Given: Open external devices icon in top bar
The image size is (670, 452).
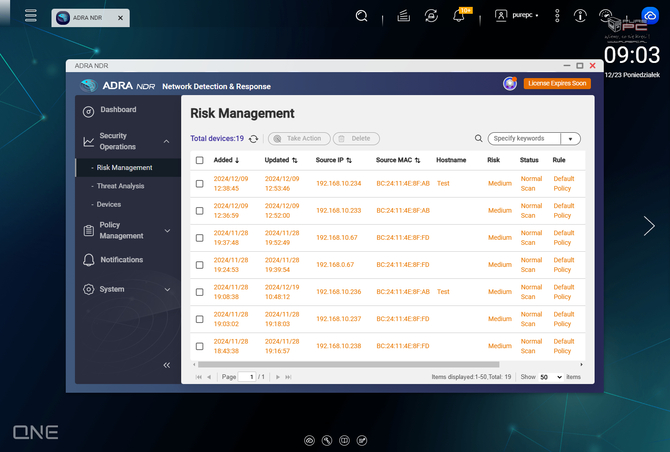Looking at the screenshot, I should tap(431, 16).
